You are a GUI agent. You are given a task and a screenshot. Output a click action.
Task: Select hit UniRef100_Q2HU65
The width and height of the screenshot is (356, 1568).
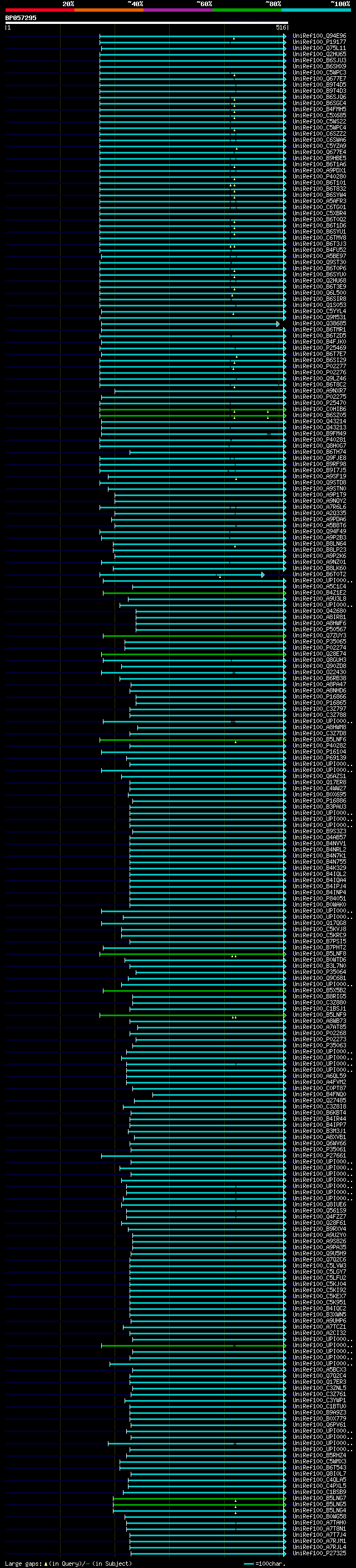pos(319,54)
